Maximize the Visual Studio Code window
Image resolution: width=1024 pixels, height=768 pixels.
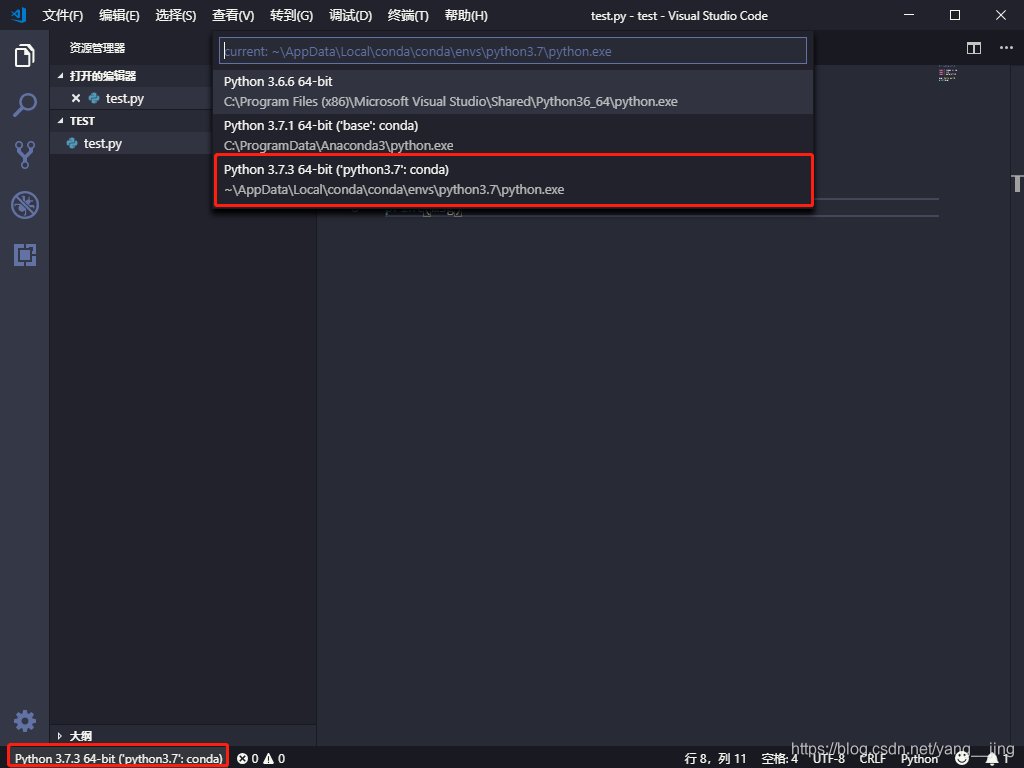955,15
